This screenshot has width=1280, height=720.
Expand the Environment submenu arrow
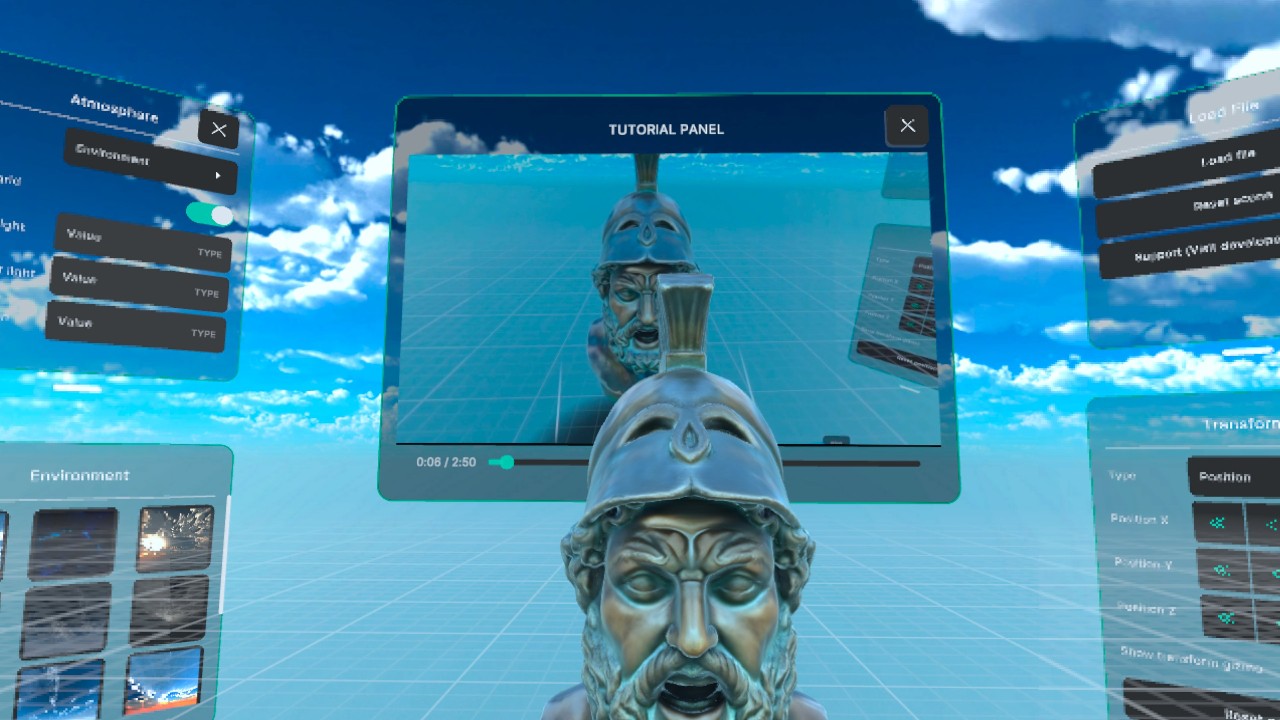click(x=218, y=175)
